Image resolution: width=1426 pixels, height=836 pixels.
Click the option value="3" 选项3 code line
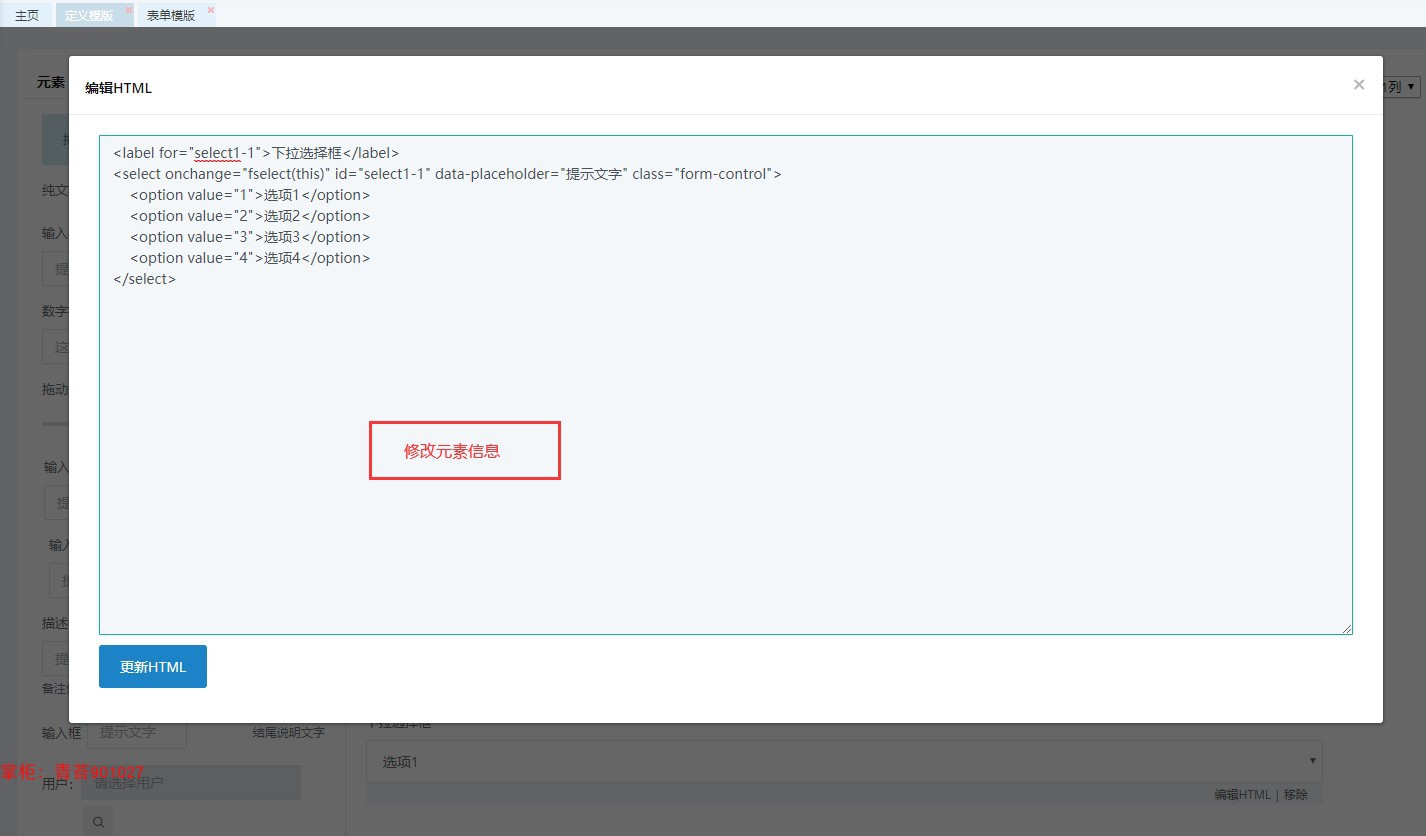pos(250,237)
